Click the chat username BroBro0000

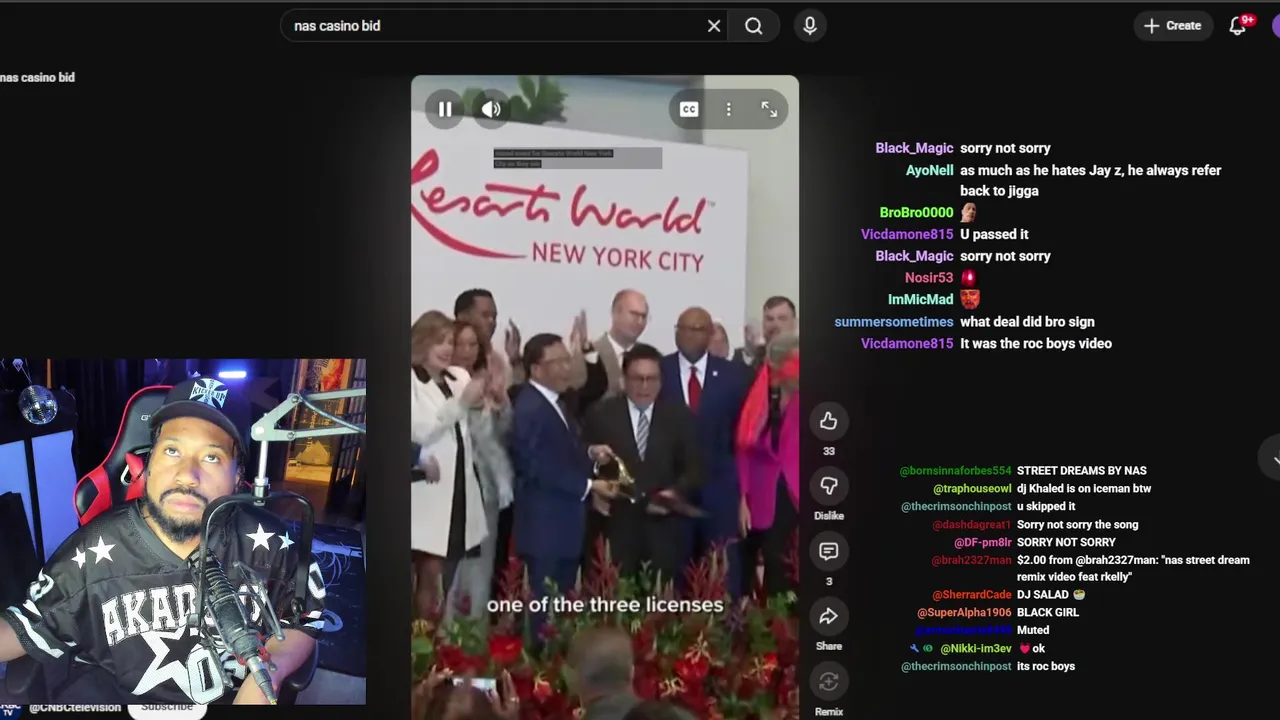[916, 212]
